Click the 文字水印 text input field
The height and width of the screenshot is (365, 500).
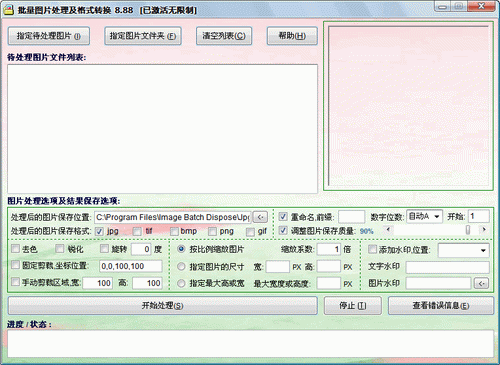tap(448, 267)
